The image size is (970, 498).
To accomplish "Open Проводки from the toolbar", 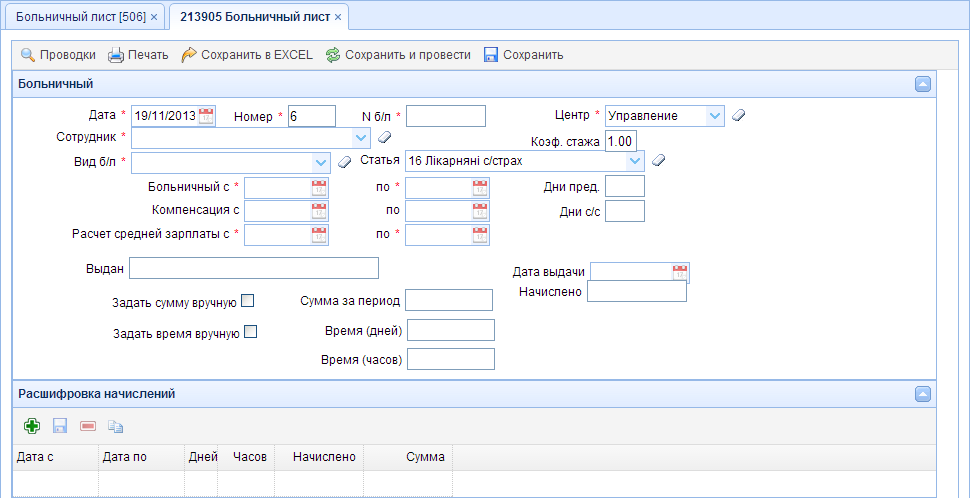I will click(x=58, y=55).
